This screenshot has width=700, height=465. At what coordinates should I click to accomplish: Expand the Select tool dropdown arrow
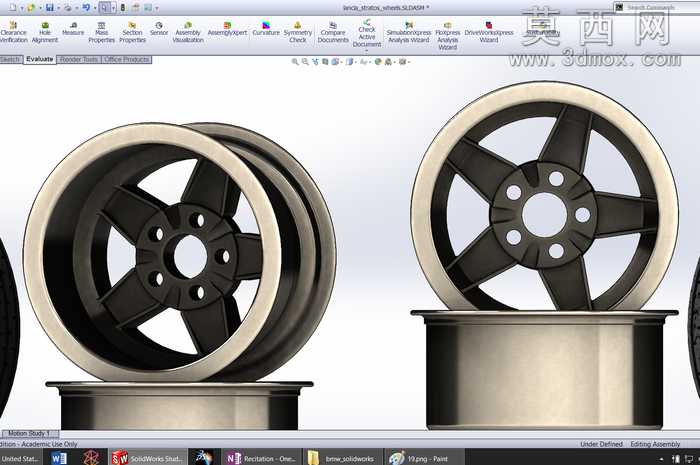coord(113,8)
